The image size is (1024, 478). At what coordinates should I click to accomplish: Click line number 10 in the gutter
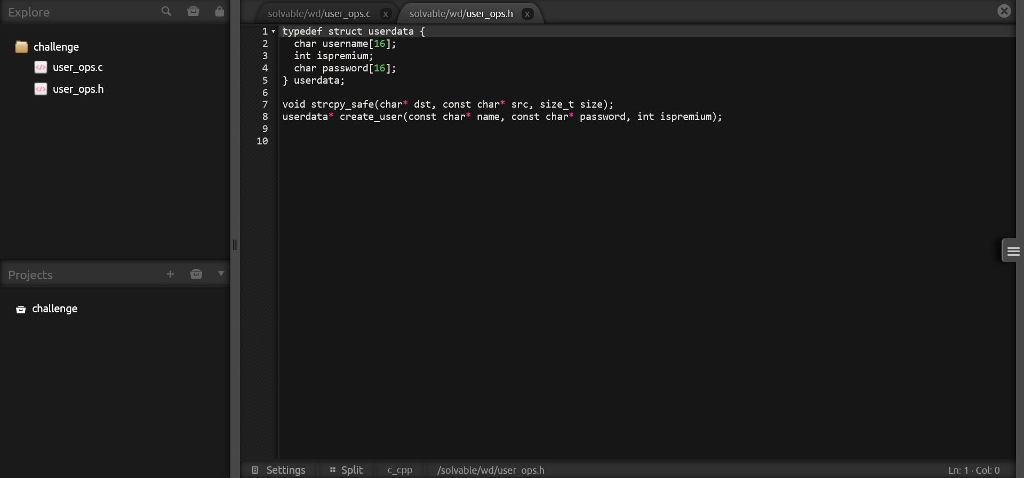point(263,141)
